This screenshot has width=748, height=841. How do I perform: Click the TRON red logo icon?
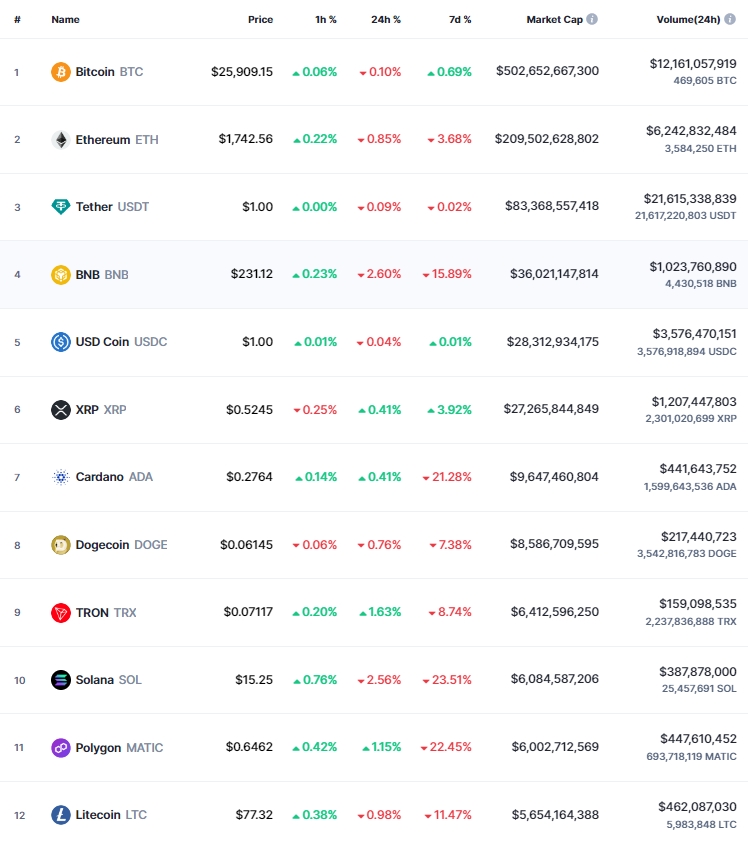click(61, 613)
